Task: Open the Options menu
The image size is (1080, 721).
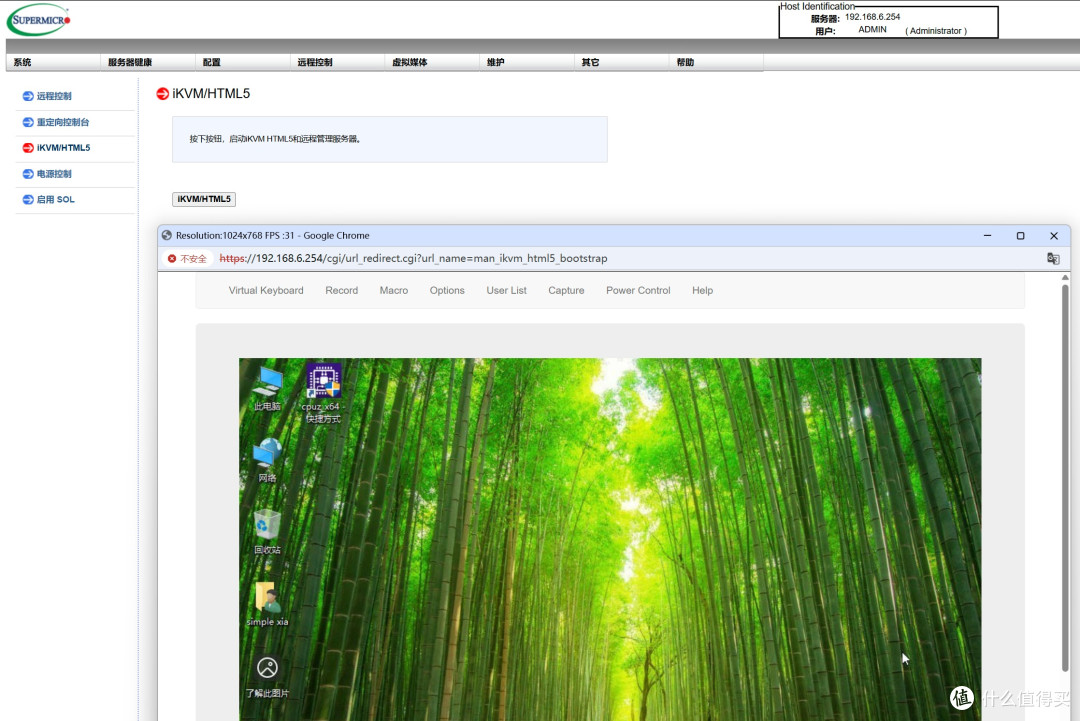Action: pos(447,291)
